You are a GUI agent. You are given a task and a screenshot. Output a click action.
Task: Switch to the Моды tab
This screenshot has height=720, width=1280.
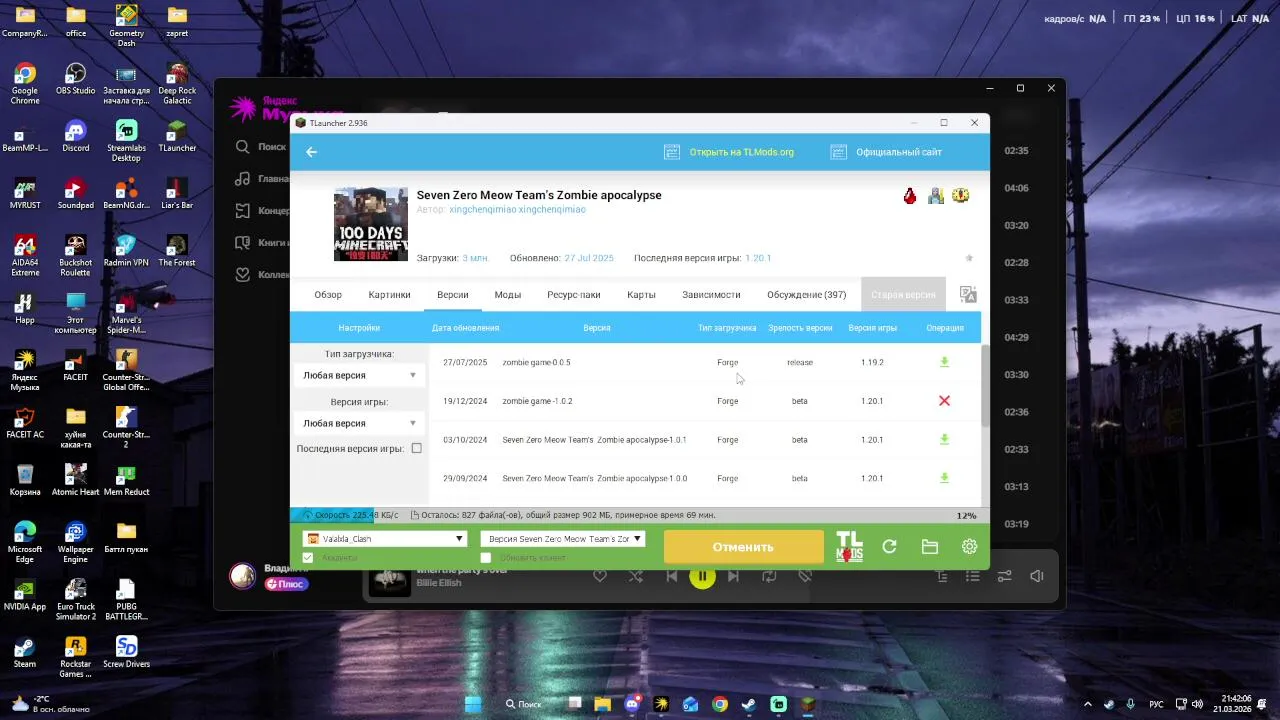tap(507, 295)
